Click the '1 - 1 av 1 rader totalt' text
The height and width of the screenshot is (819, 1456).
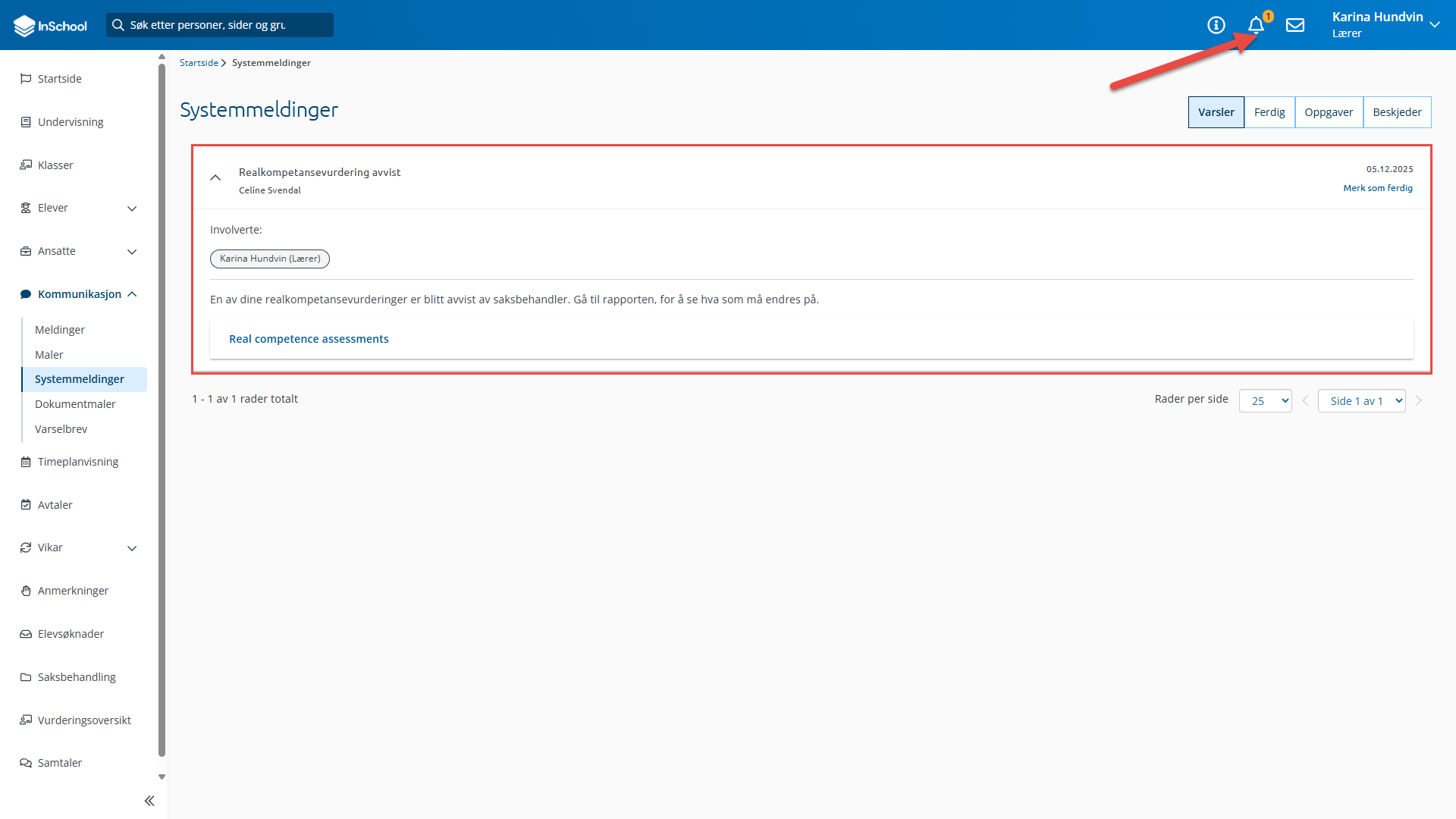(245, 399)
